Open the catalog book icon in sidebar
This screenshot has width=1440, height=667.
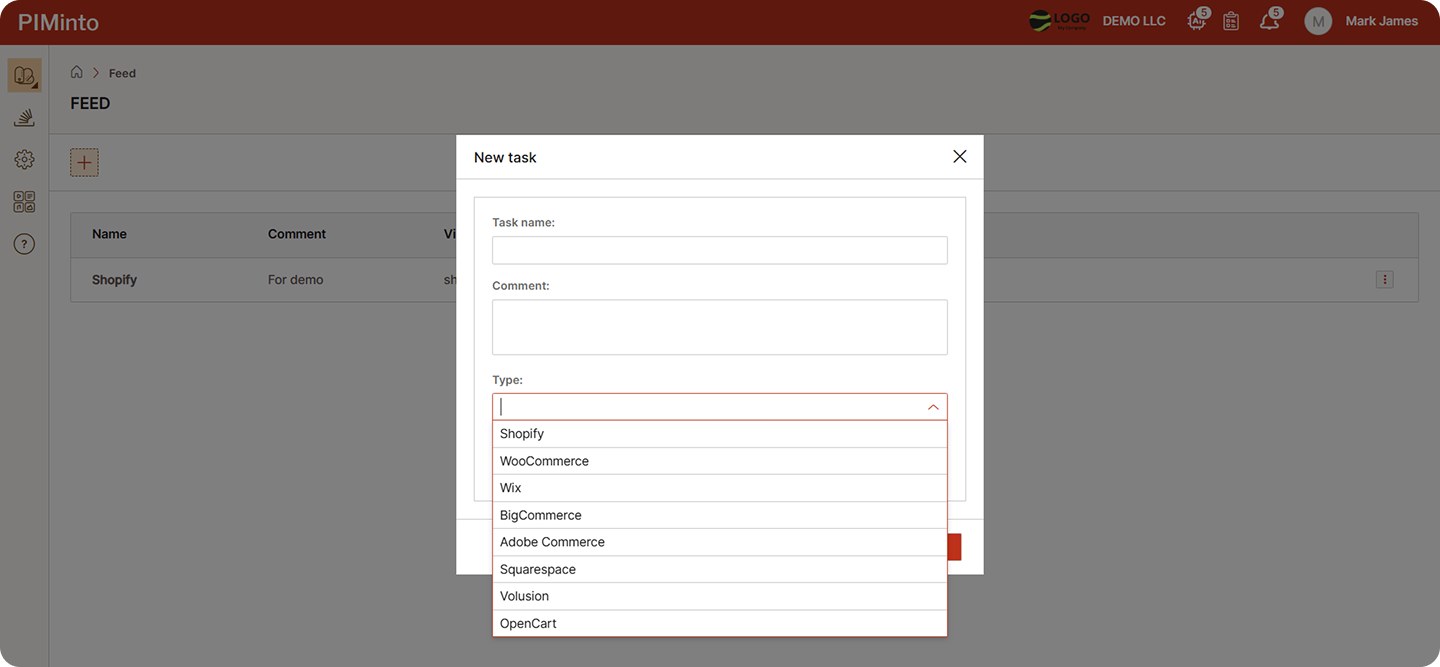tap(25, 75)
